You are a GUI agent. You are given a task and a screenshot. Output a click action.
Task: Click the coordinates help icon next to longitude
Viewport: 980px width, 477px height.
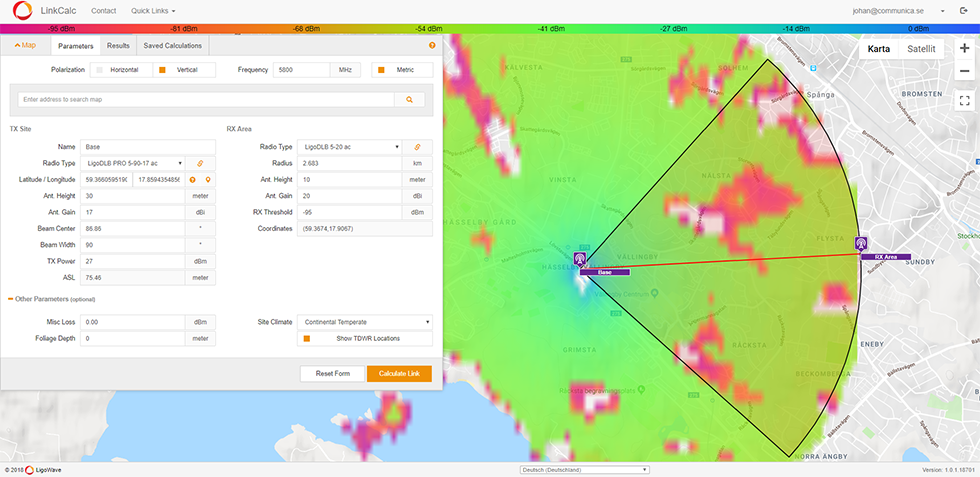point(192,180)
